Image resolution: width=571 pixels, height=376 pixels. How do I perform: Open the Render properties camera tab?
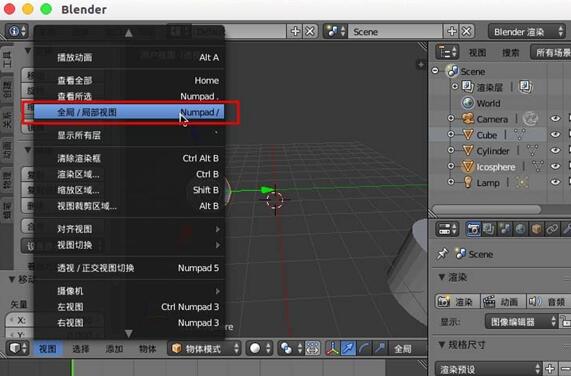(x=473, y=229)
